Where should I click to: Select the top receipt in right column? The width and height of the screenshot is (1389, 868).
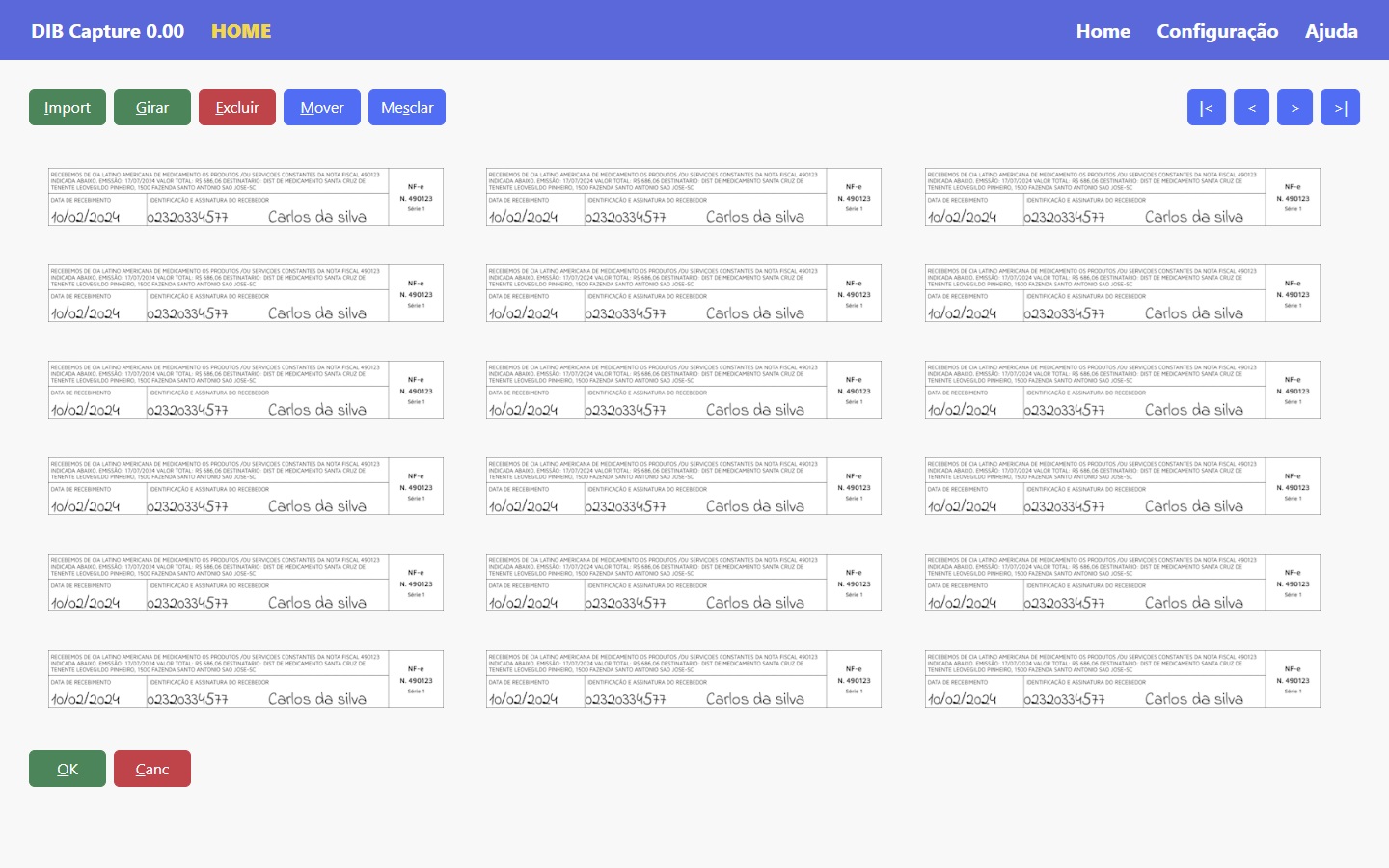[1122, 197]
